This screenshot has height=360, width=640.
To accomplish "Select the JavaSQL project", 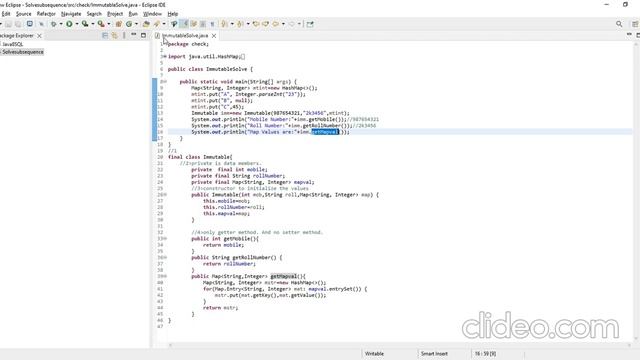I will pyautogui.click(x=13, y=44).
